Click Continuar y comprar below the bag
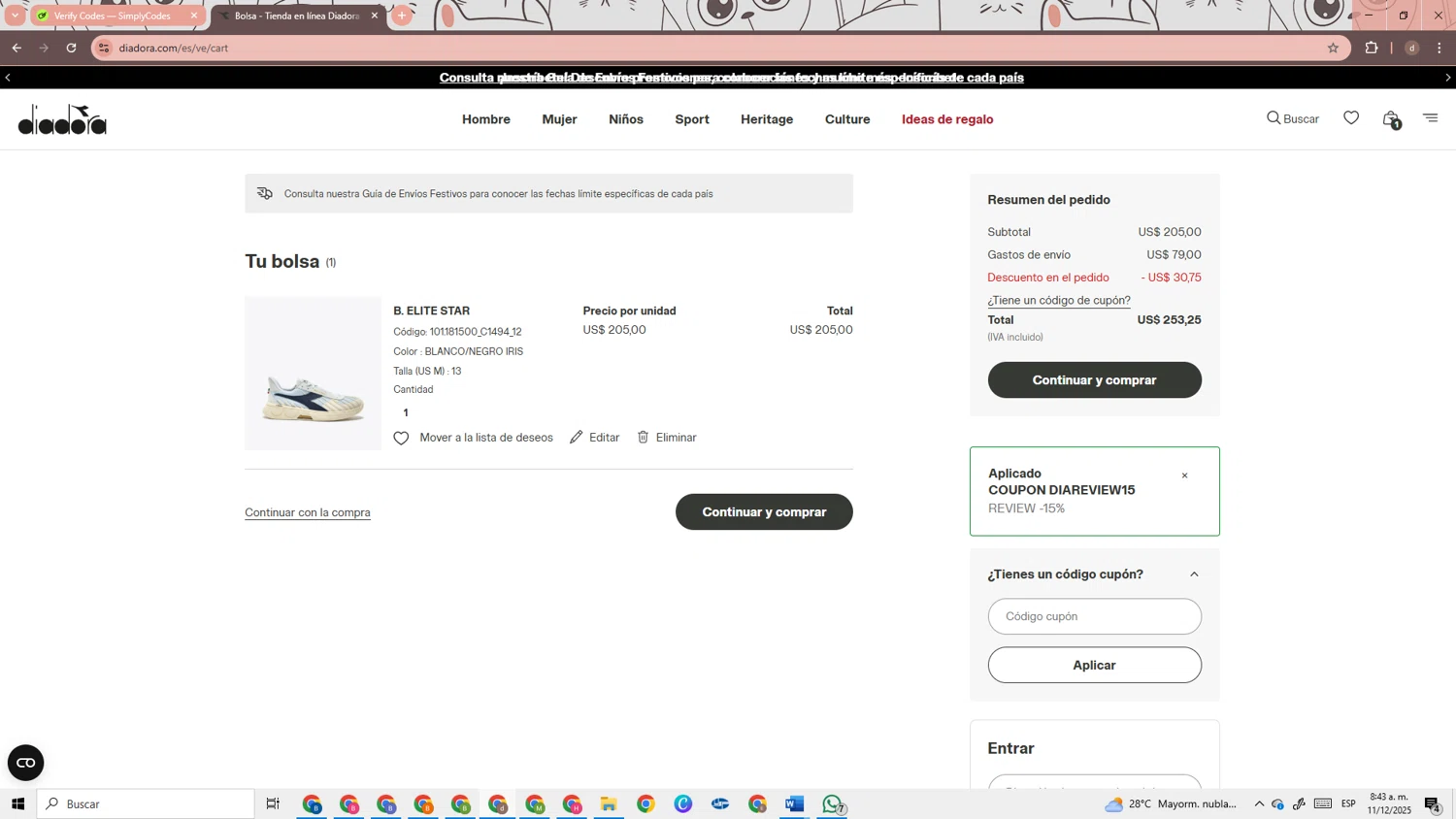 pyautogui.click(x=764, y=512)
